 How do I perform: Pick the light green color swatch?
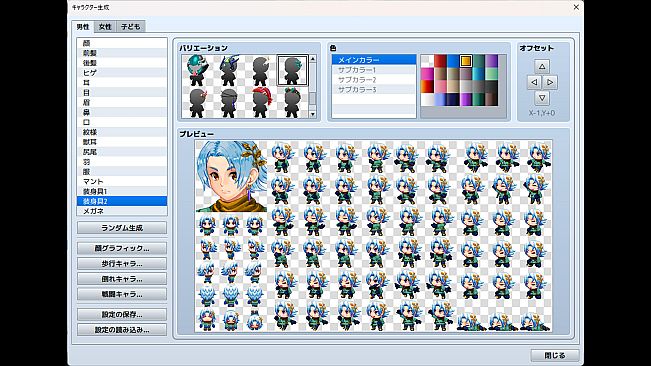492,74
